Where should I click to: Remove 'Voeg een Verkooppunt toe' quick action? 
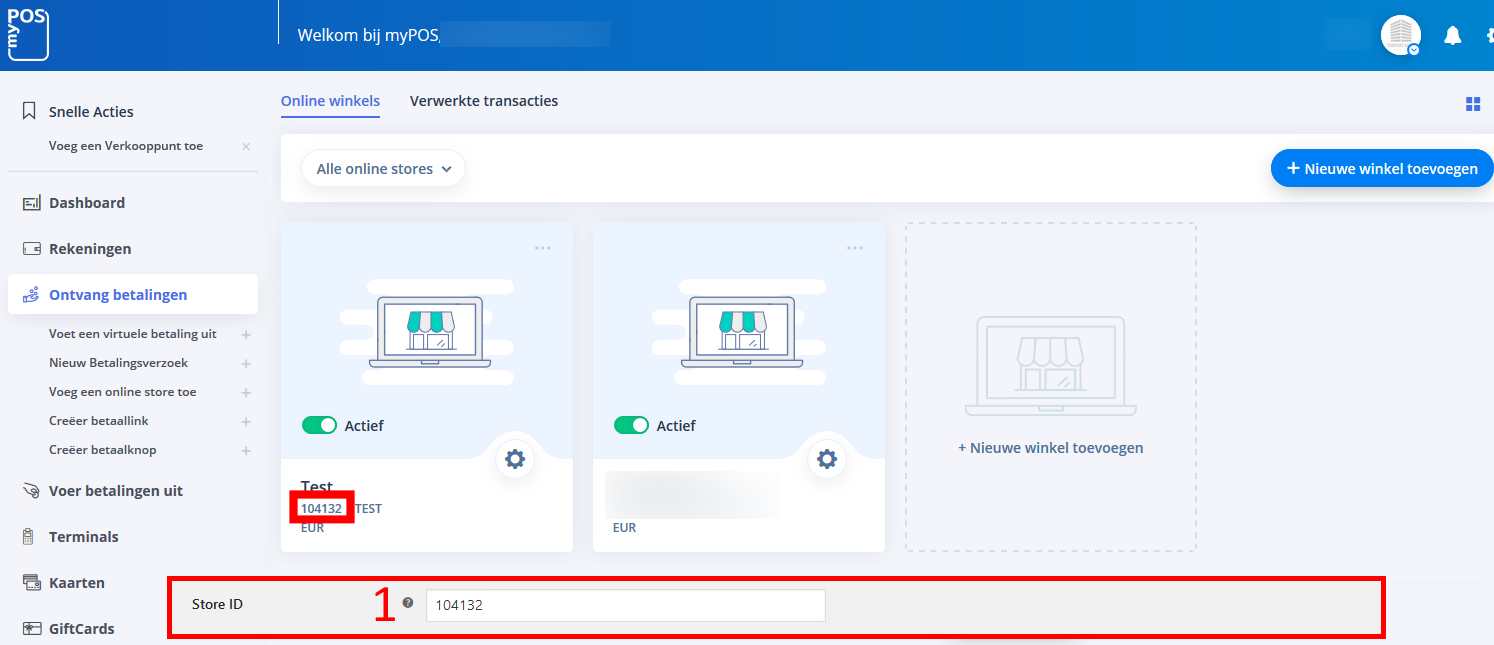(246, 147)
